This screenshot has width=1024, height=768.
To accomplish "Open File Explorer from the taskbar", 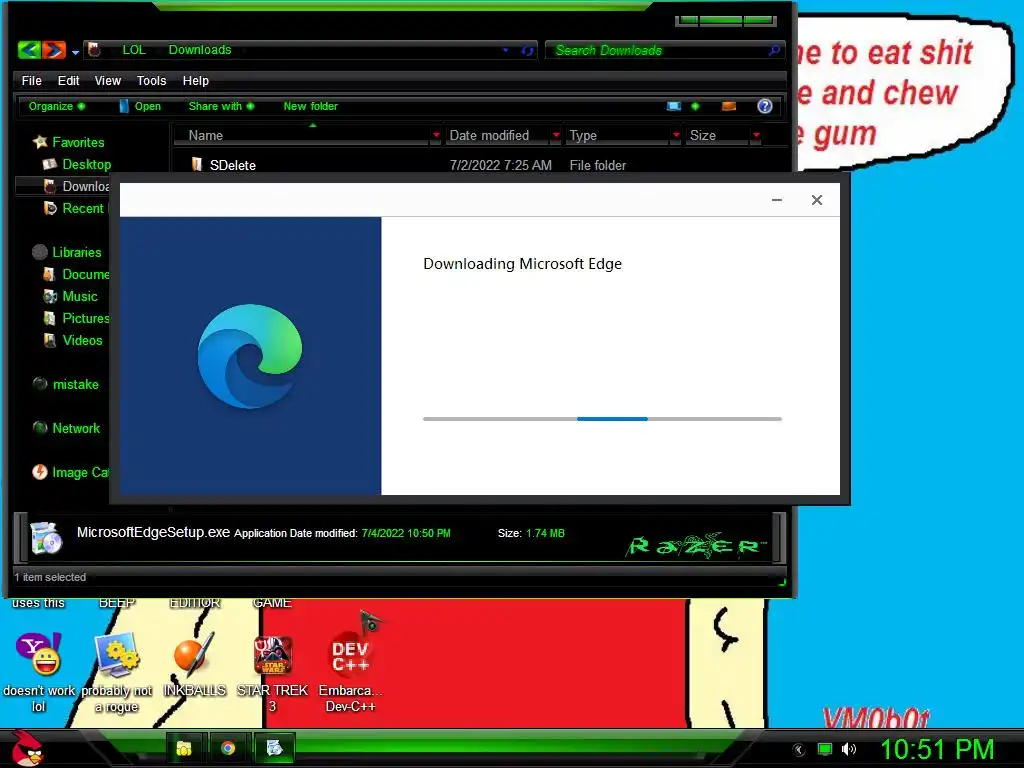I will click(x=184, y=748).
